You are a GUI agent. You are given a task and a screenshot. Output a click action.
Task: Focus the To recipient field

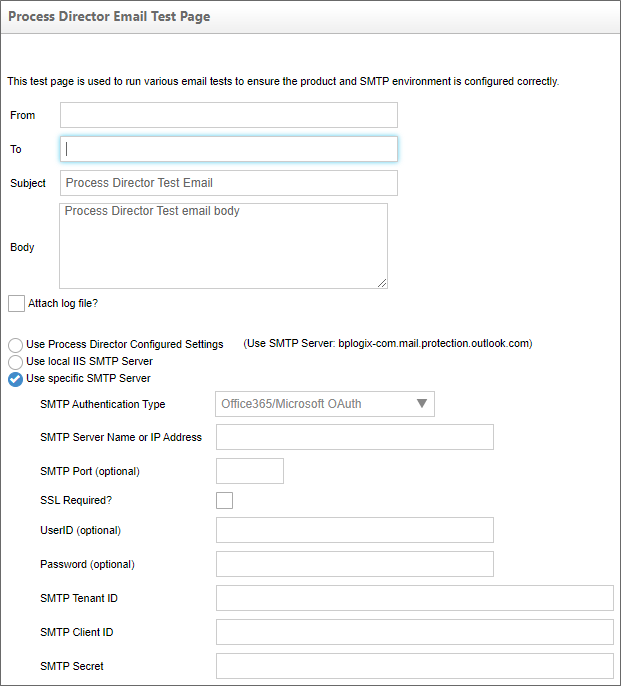tap(228, 149)
